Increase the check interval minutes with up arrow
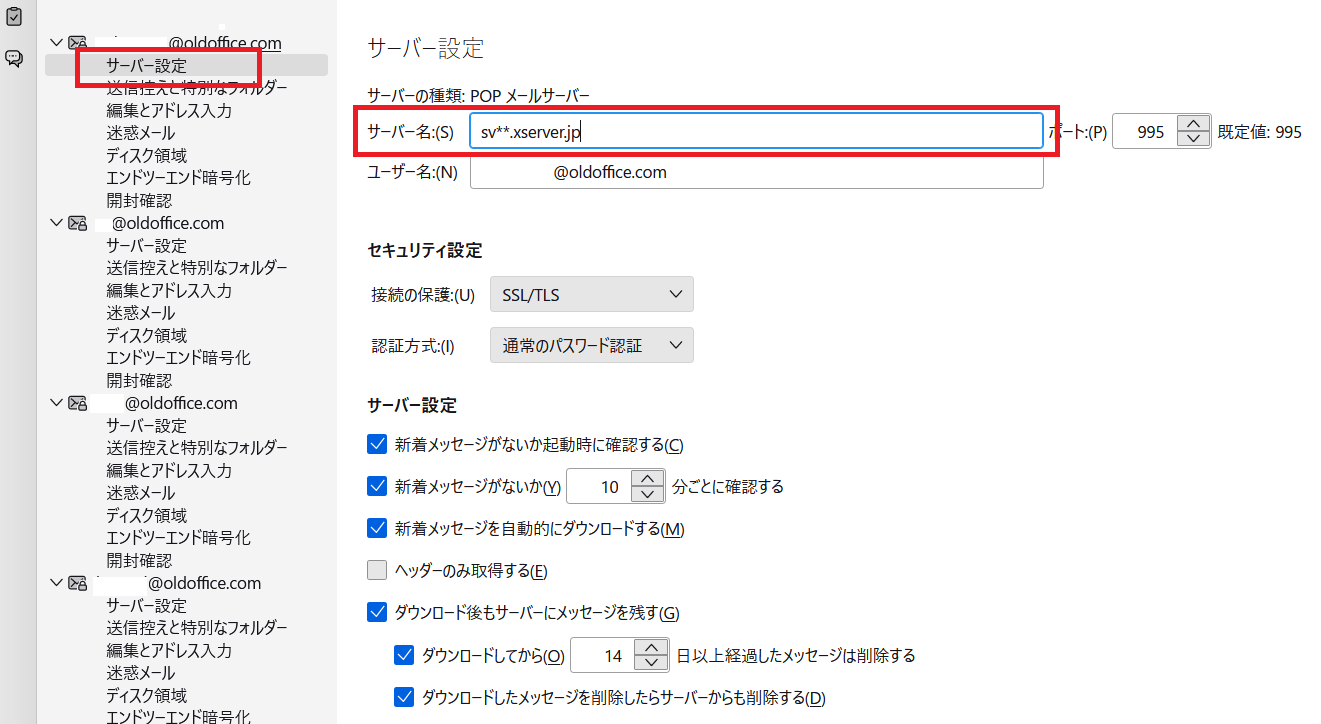This screenshot has width=1321, height=724. click(x=648, y=479)
